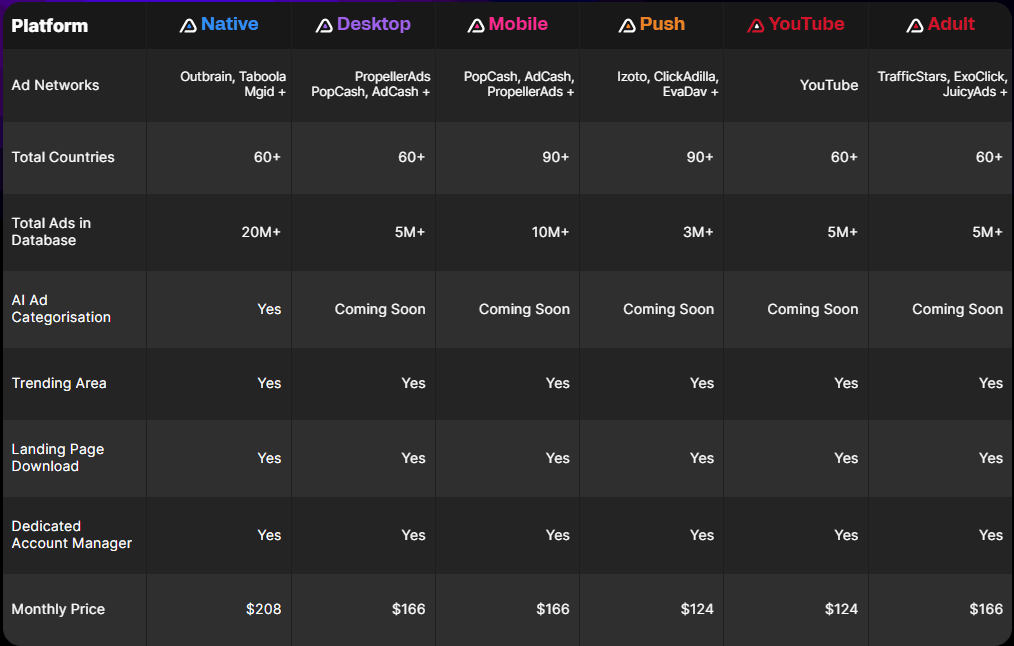Click the 10M+ total ads value
Viewport: 1014px width, 646px height.
(x=550, y=232)
